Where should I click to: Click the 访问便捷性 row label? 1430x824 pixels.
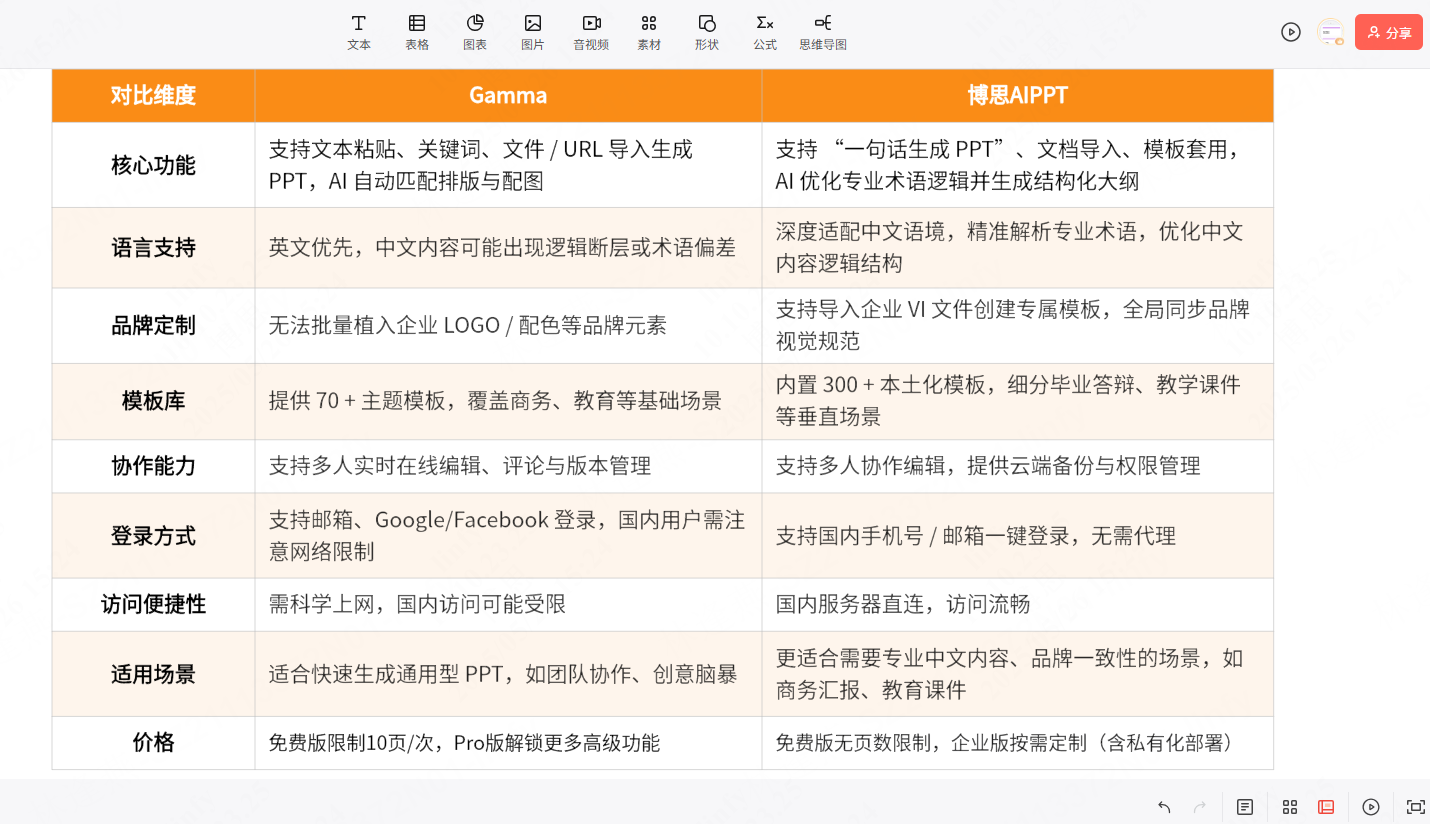(x=153, y=604)
